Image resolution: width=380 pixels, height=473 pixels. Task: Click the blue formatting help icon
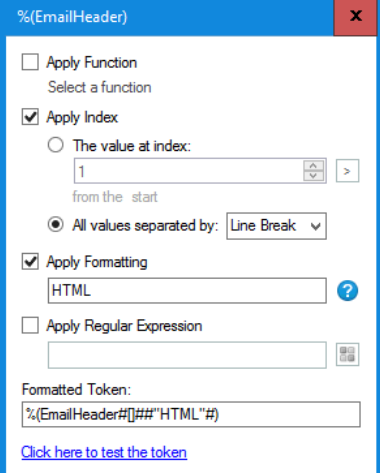click(x=347, y=291)
